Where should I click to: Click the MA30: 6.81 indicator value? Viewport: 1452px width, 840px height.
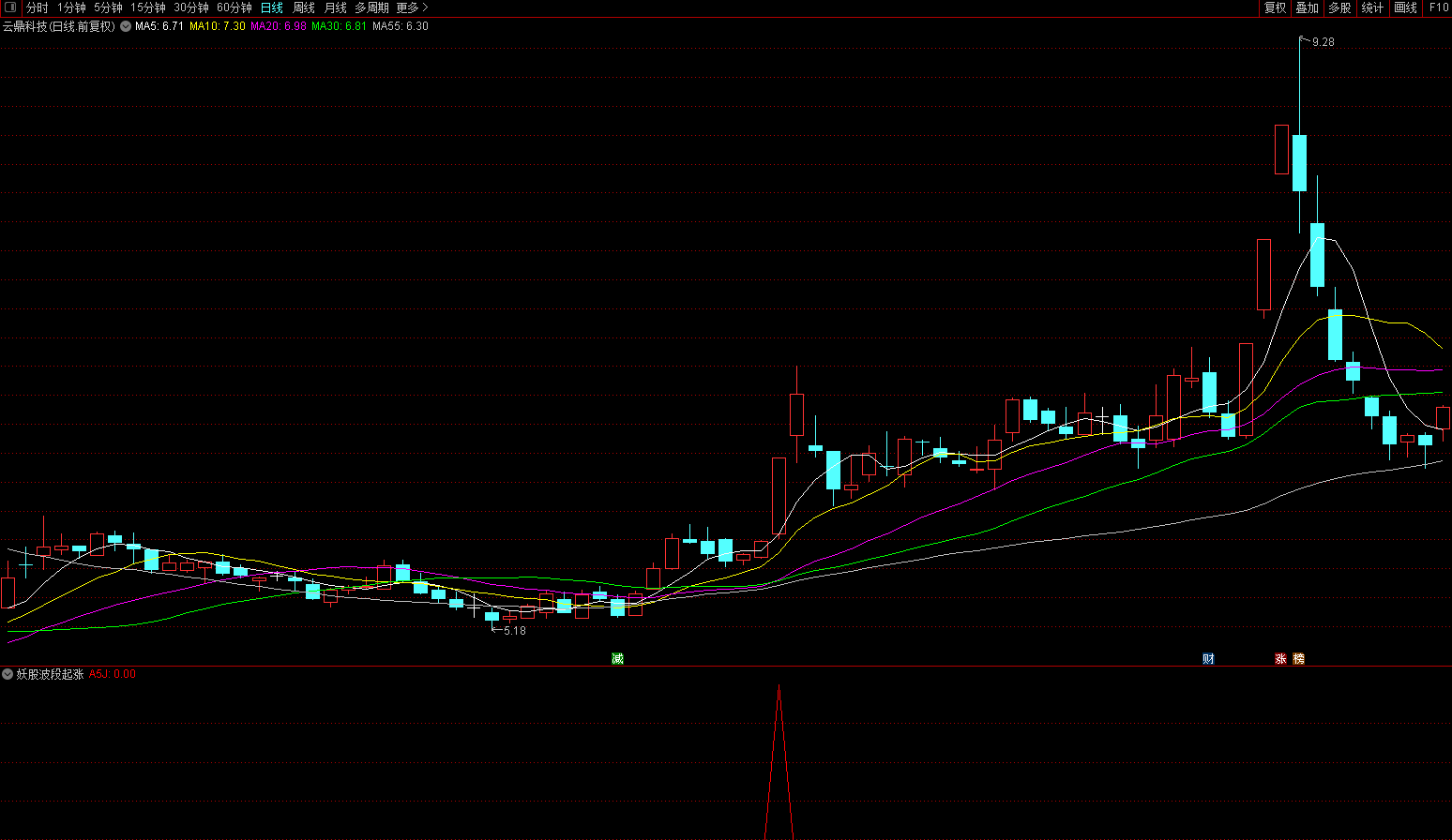coord(340,26)
